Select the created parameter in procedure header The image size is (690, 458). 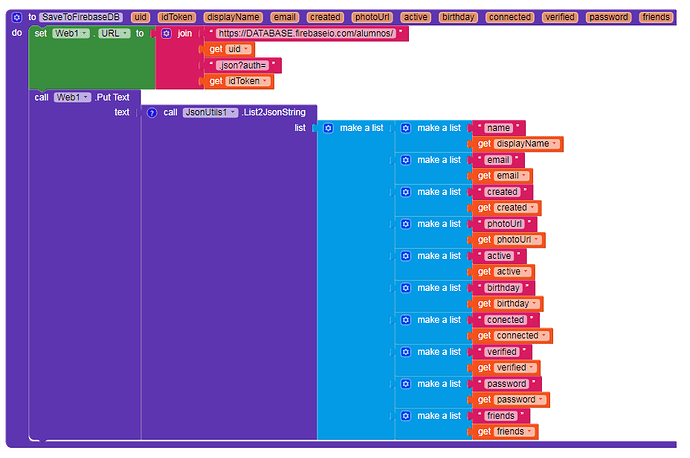pyautogui.click(x=325, y=17)
